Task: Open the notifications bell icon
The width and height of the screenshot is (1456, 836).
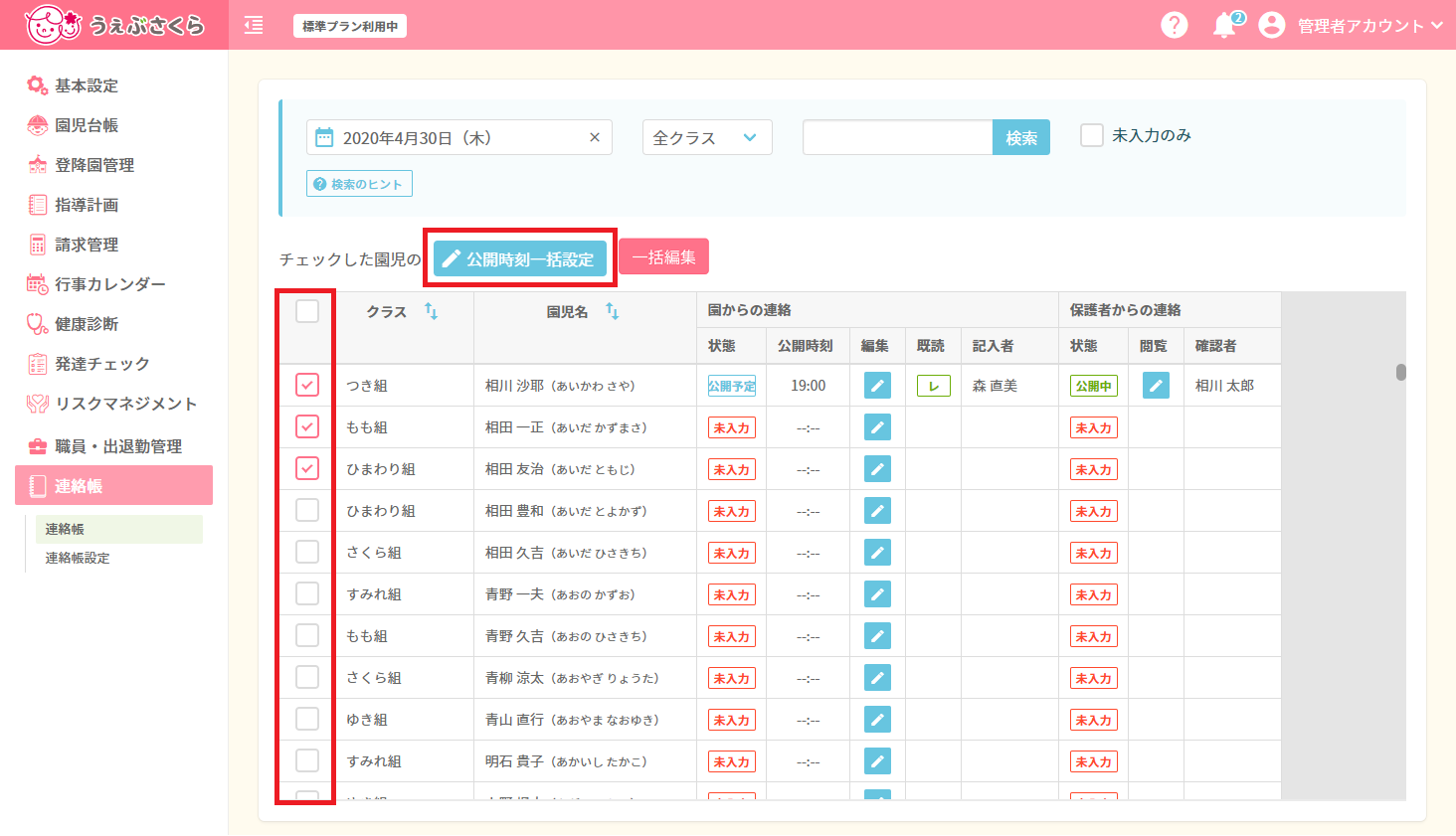Action: pyautogui.click(x=1225, y=24)
